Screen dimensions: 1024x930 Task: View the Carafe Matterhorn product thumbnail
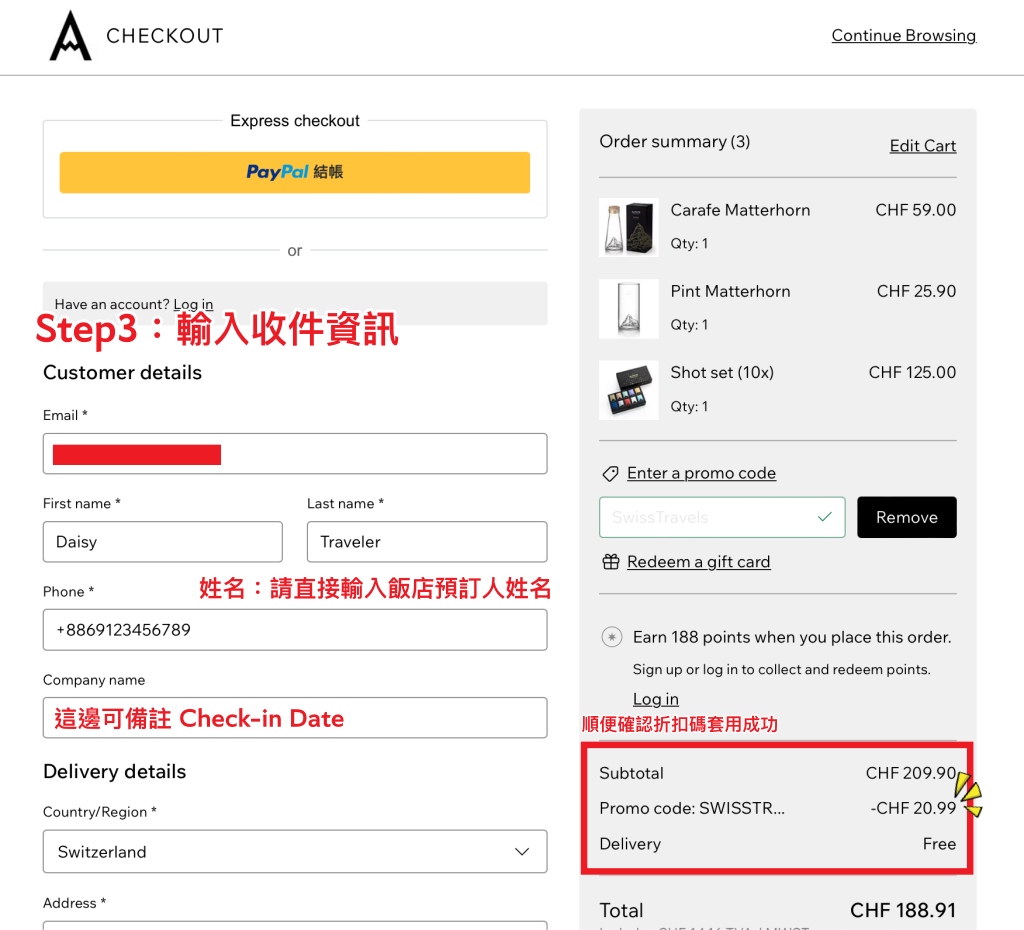coord(629,227)
